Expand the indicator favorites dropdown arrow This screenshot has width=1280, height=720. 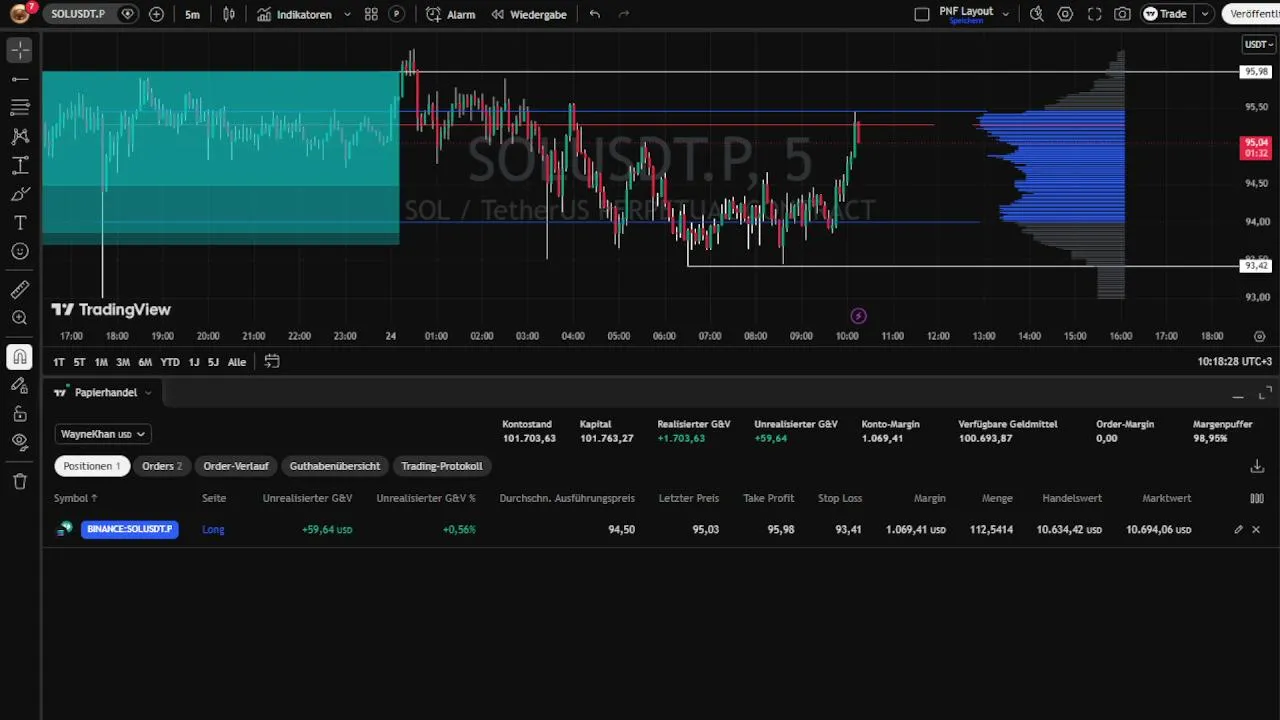coord(347,14)
